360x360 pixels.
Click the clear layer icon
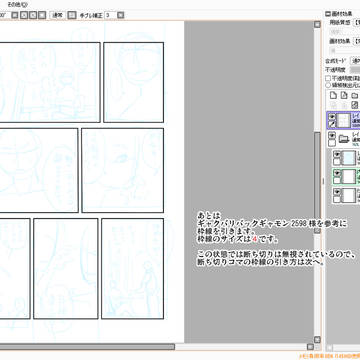(x=355, y=105)
